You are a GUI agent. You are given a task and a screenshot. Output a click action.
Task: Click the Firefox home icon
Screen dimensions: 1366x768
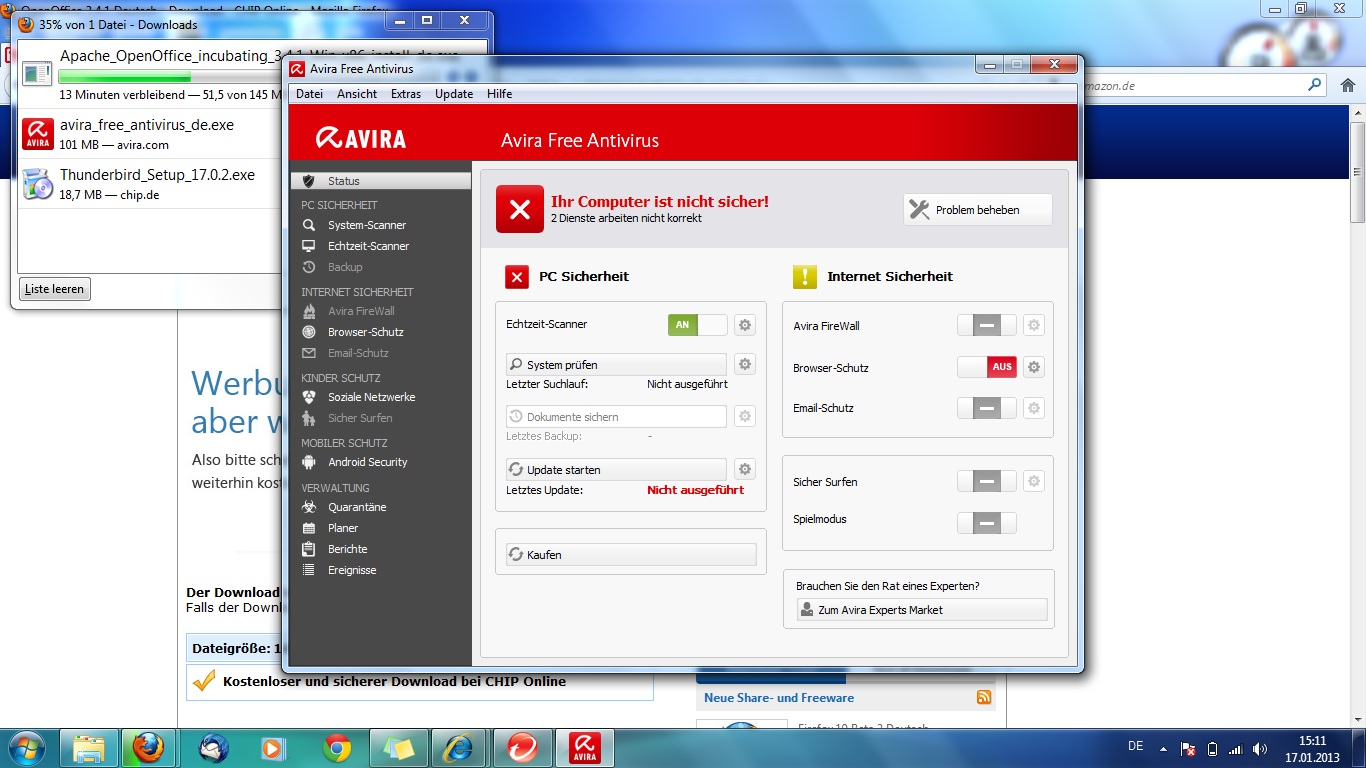(x=1347, y=86)
